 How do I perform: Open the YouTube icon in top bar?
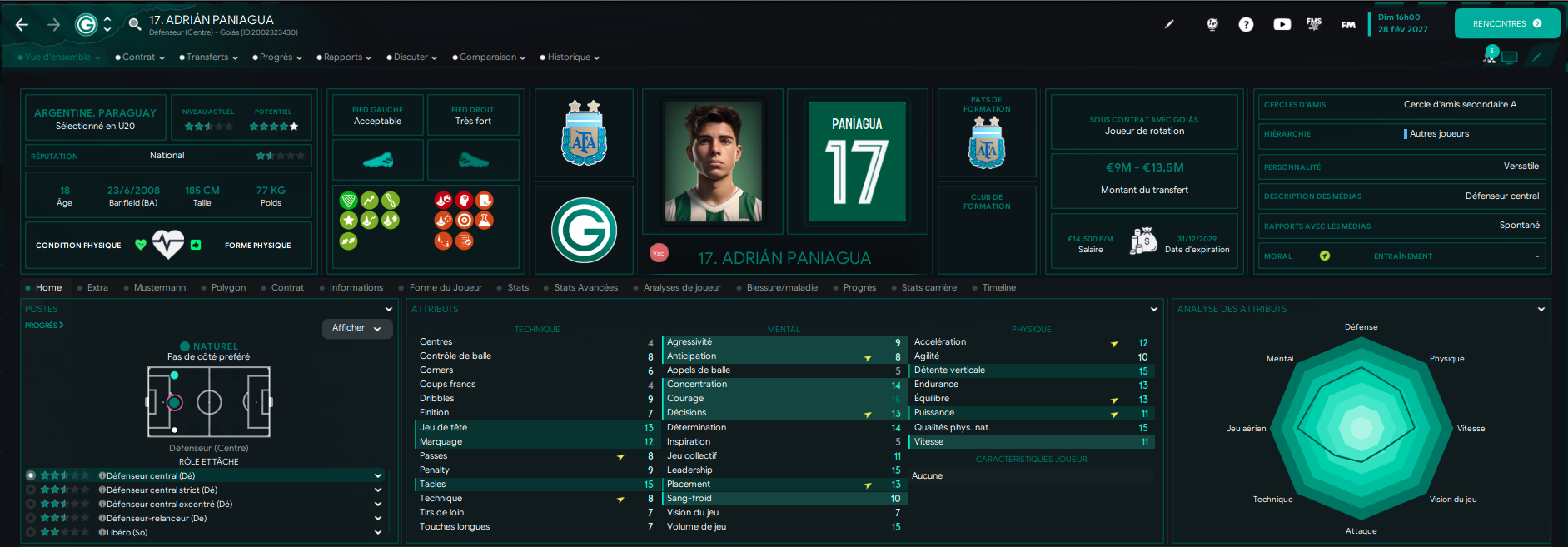pyautogui.click(x=1282, y=25)
